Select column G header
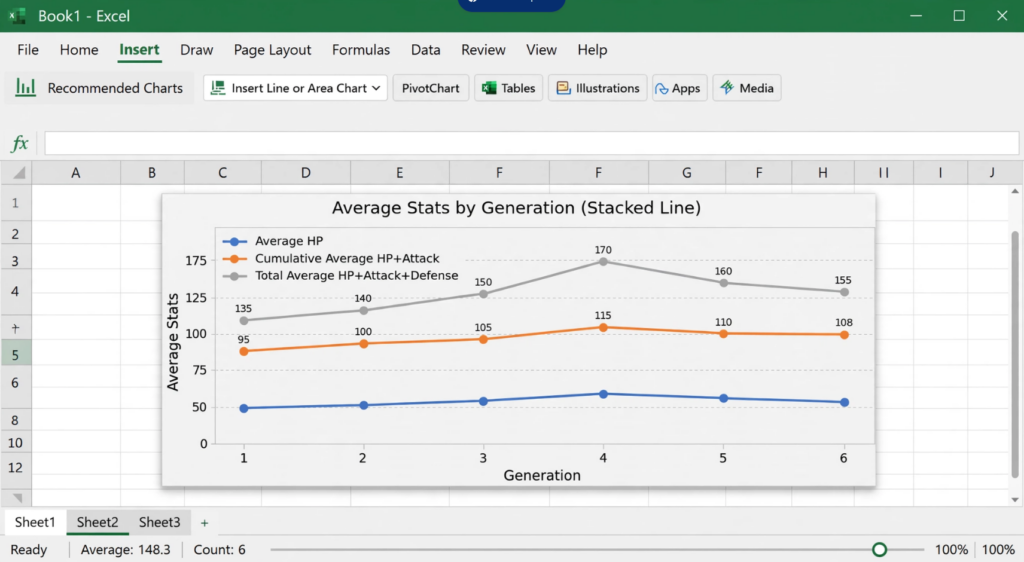1024x562 pixels. (686, 173)
